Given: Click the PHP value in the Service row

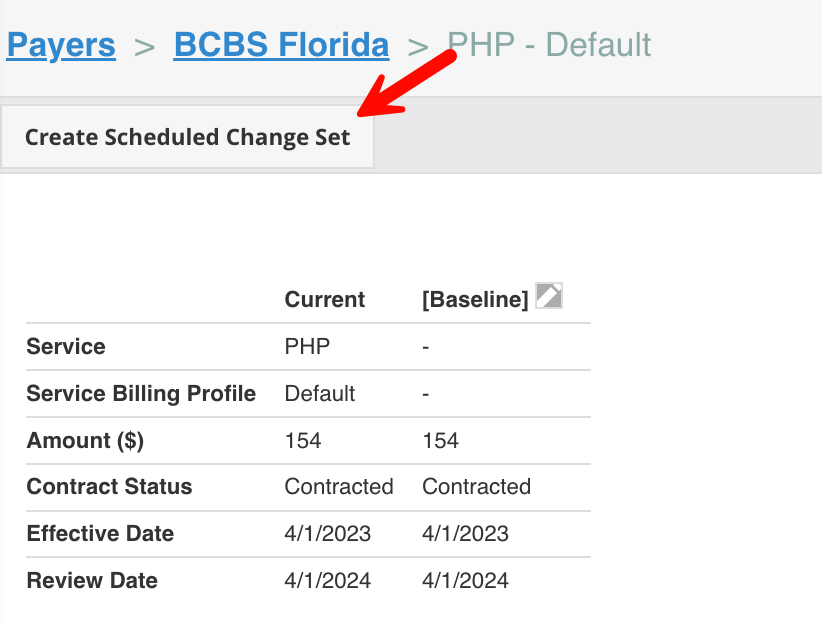Looking at the screenshot, I should pos(307,347).
